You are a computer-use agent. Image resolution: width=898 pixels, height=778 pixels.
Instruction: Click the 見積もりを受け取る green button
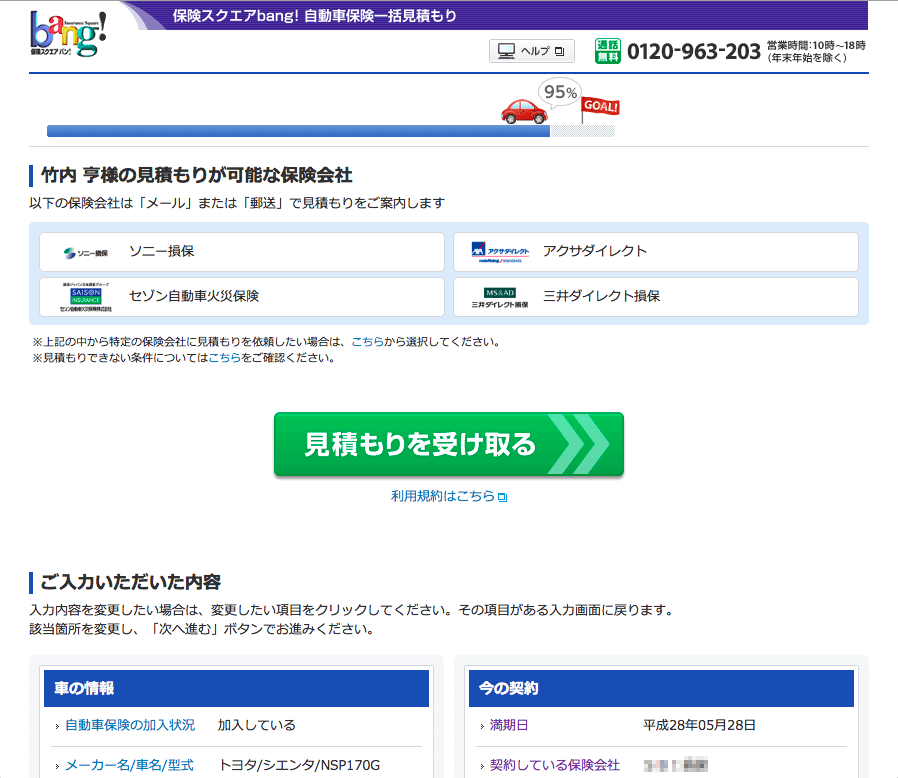448,444
